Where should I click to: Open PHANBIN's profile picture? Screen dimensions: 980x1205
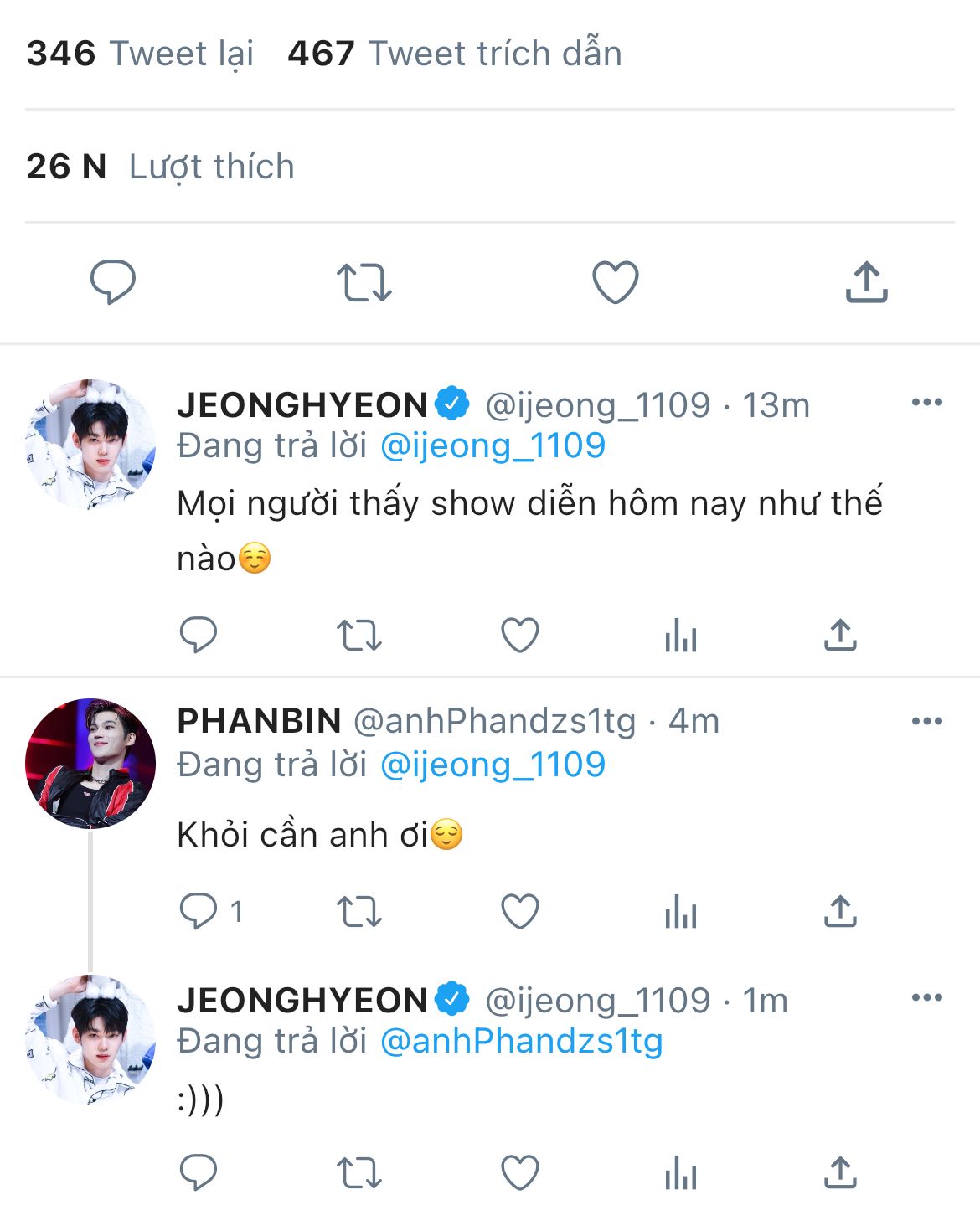[x=90, y=764]
